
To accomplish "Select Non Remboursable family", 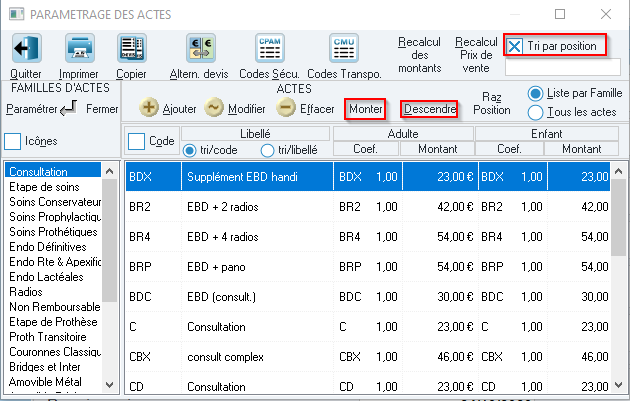I will click(53, 307).
